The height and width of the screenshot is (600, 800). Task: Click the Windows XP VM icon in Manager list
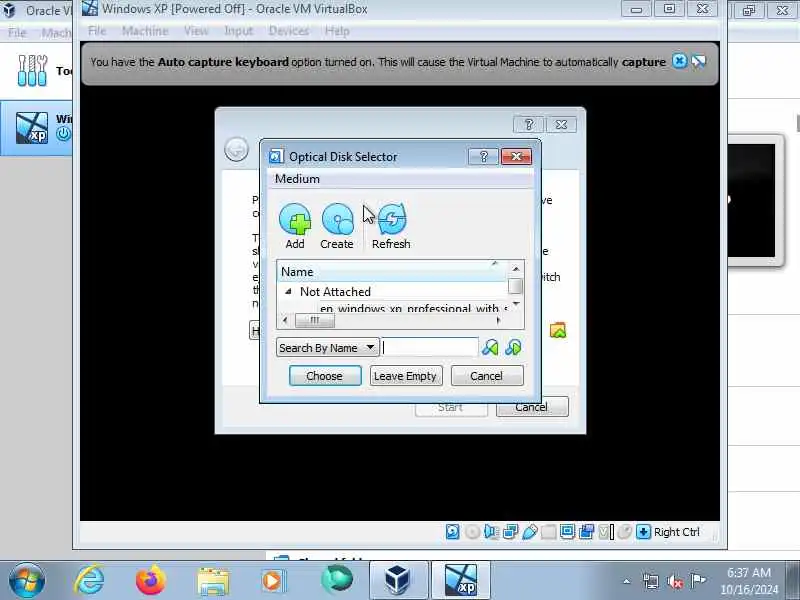tap(32, 128)
